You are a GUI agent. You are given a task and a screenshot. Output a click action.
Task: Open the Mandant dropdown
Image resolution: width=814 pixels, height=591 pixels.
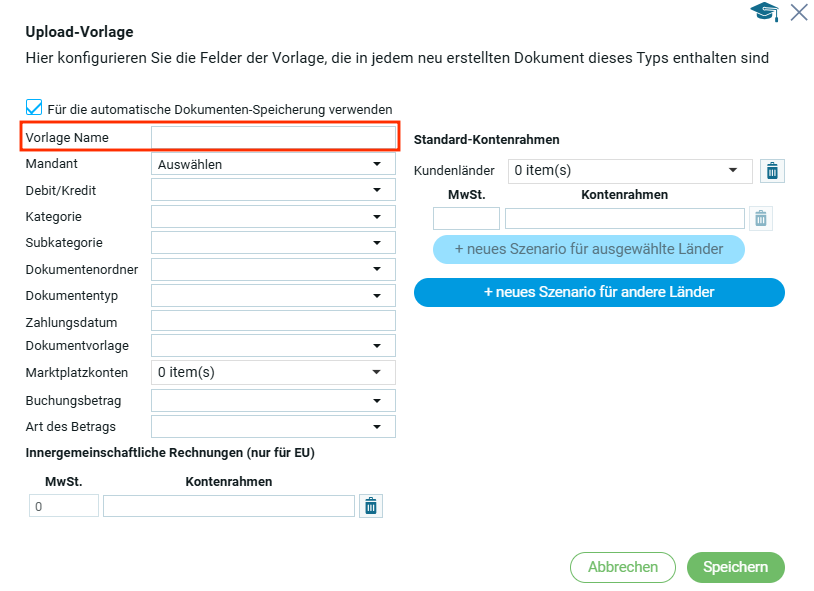[x=273, y=164]
